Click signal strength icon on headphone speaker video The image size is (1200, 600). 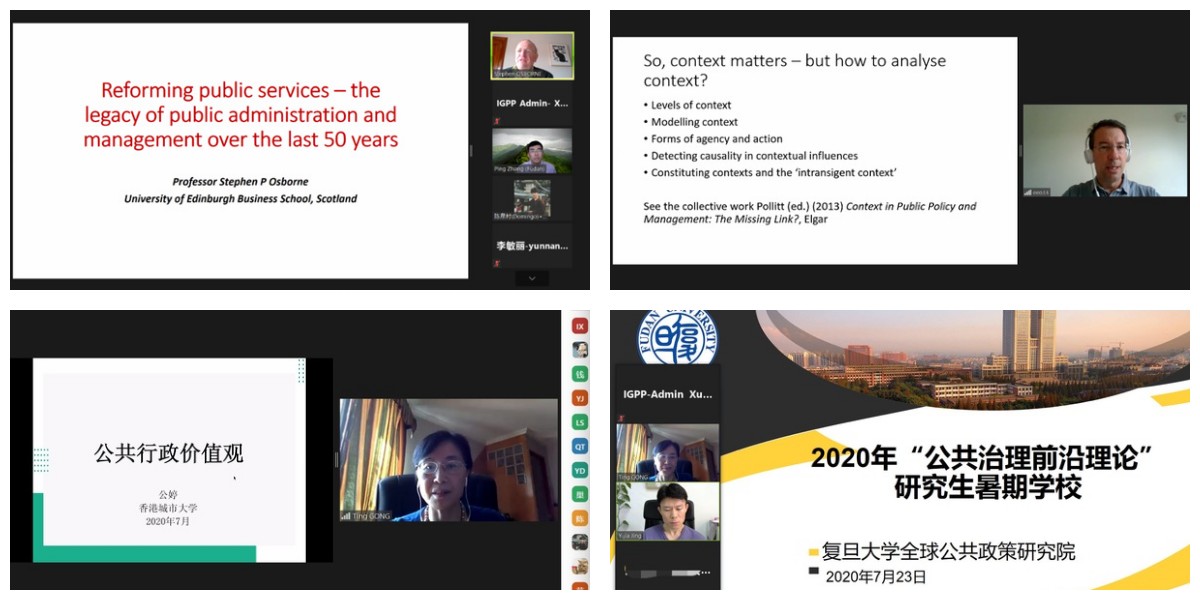coord(1028,191)
